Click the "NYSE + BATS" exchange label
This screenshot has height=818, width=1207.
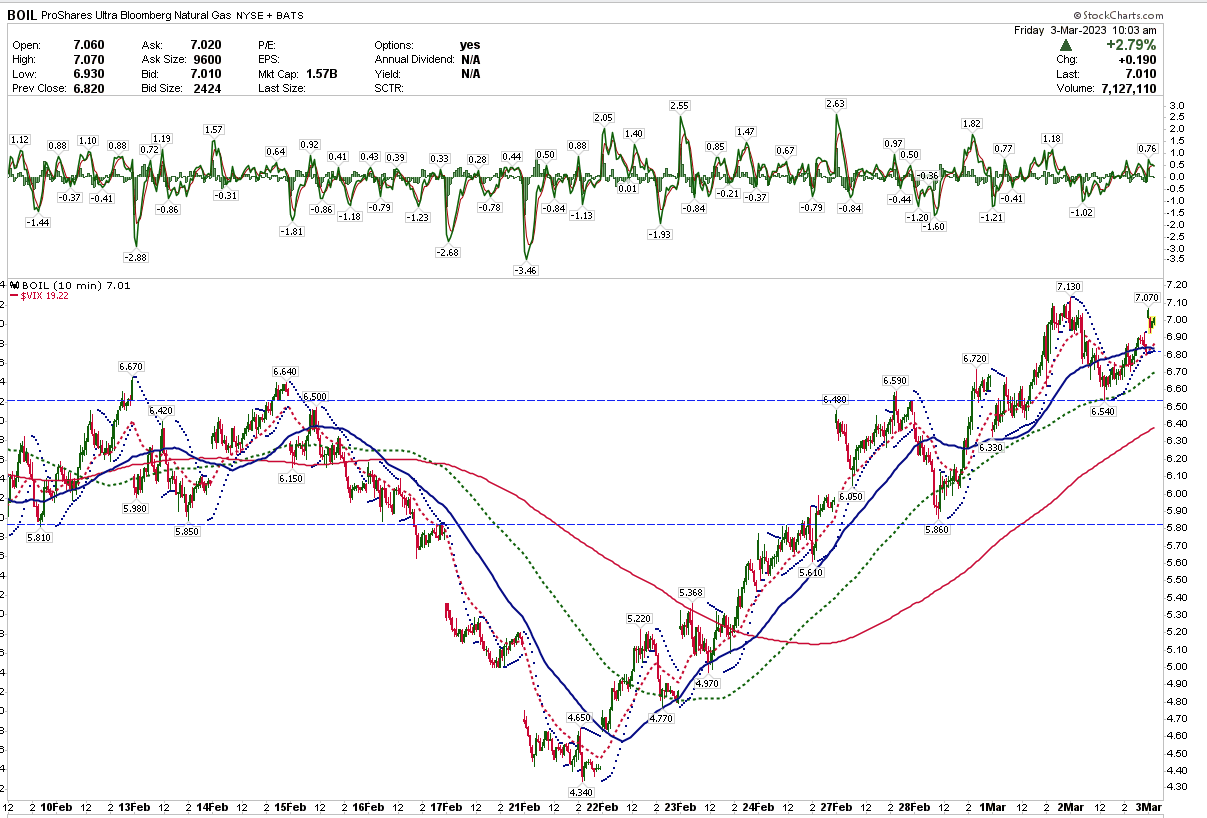click(270, 17)
